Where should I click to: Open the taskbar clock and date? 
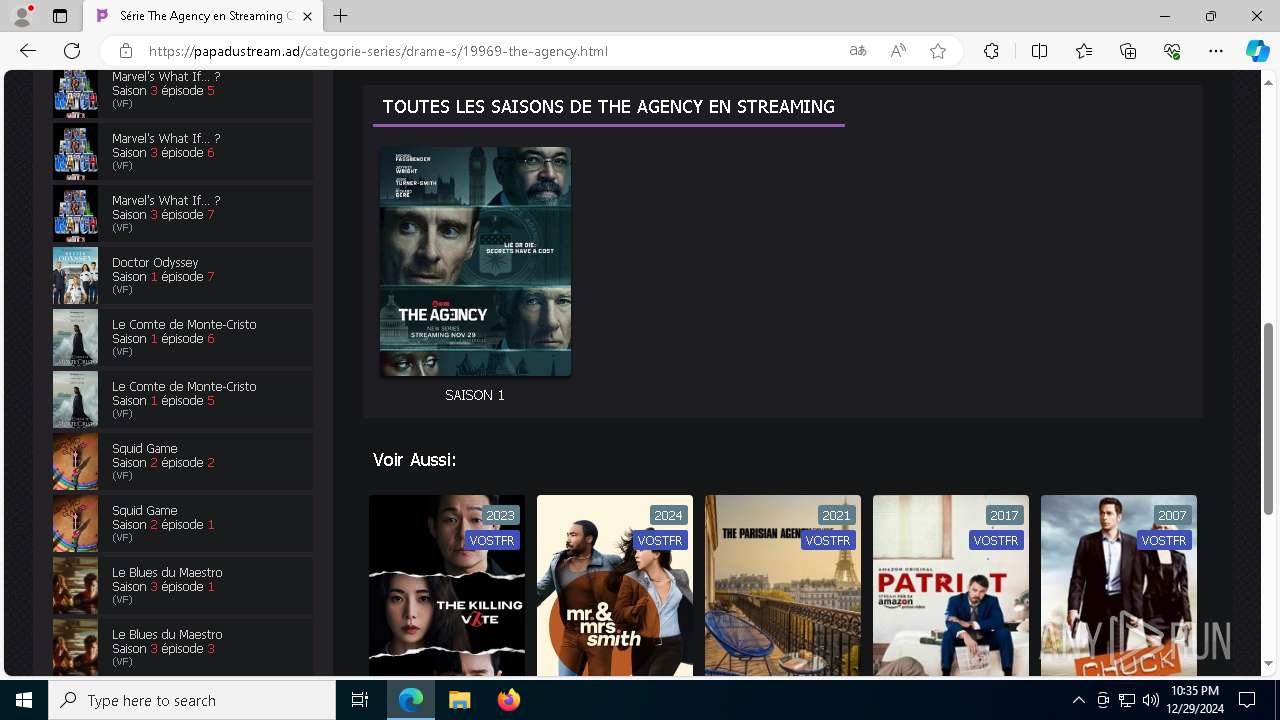click(1194, 700)
